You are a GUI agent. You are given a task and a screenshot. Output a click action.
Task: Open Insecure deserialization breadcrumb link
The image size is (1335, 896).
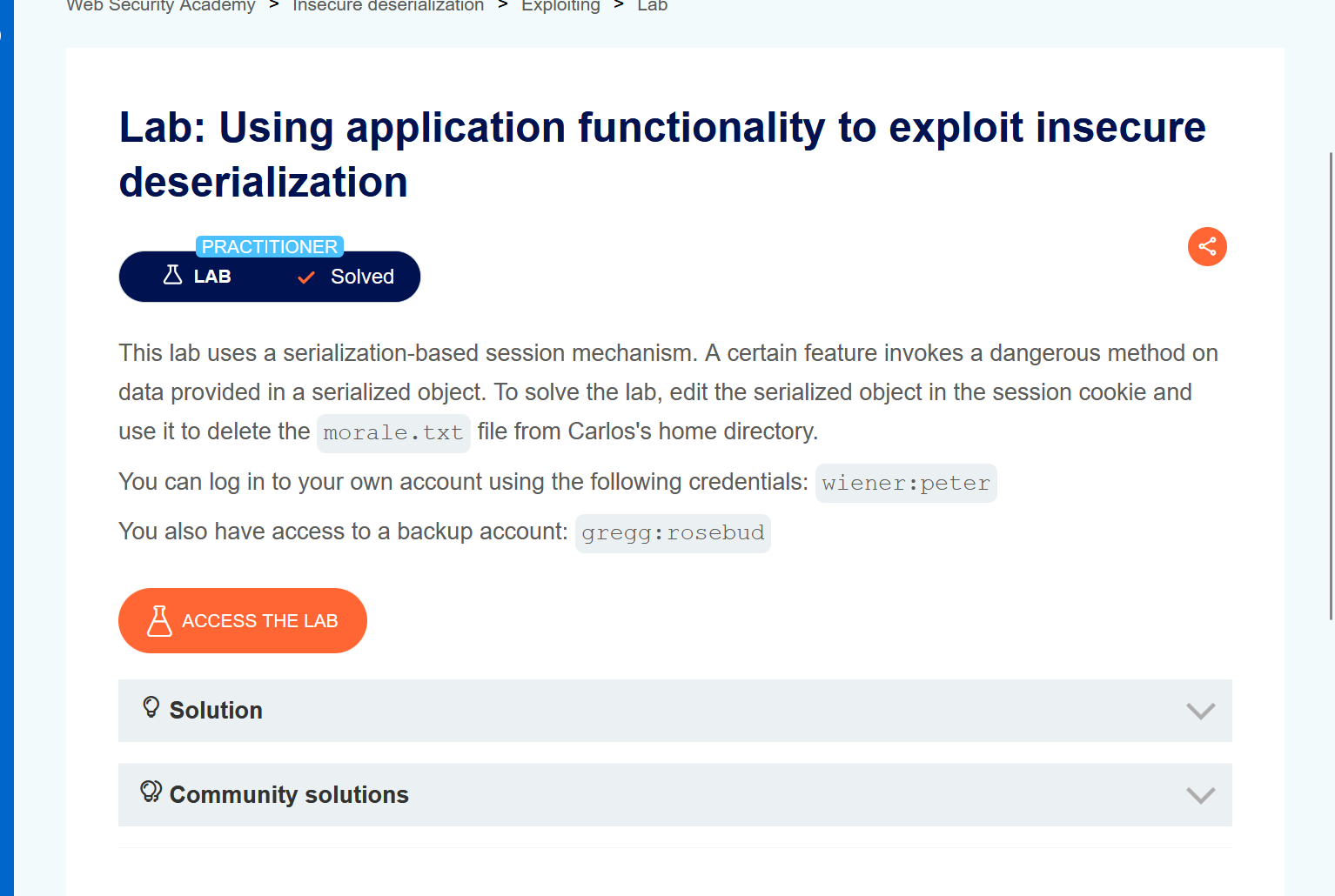[x=388, y=6]
